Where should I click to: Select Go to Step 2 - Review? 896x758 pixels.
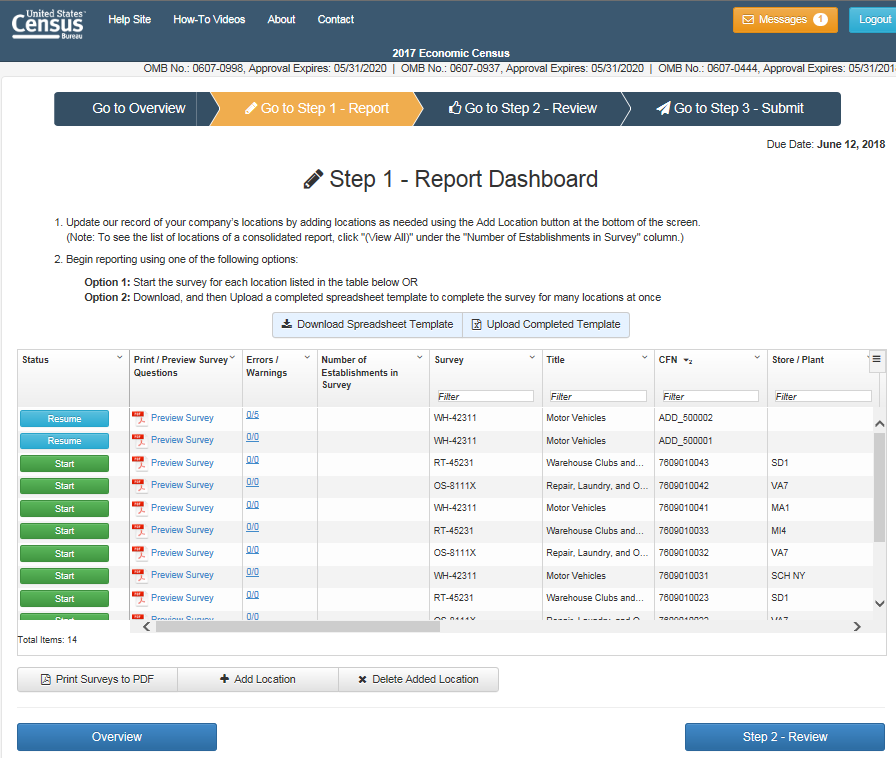522,109
